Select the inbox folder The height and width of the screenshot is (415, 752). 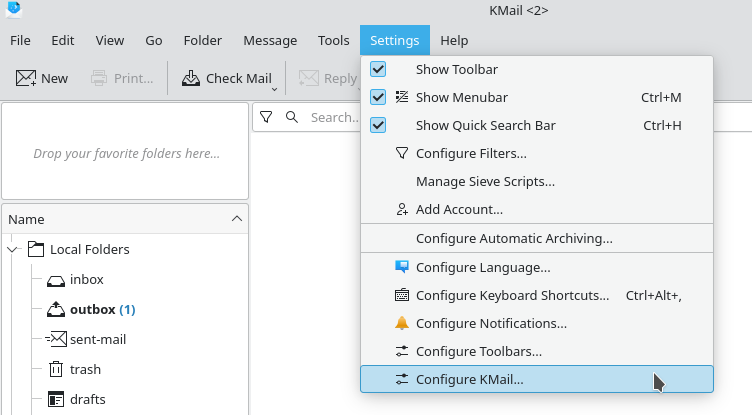point(86,279)
